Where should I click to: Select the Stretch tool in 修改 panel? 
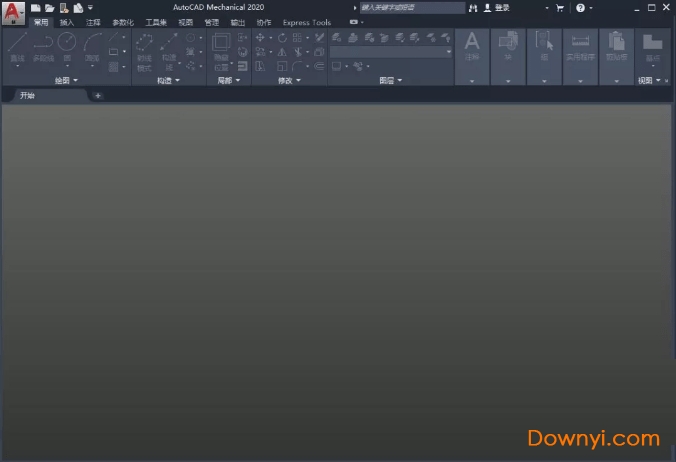pos(260,66)
